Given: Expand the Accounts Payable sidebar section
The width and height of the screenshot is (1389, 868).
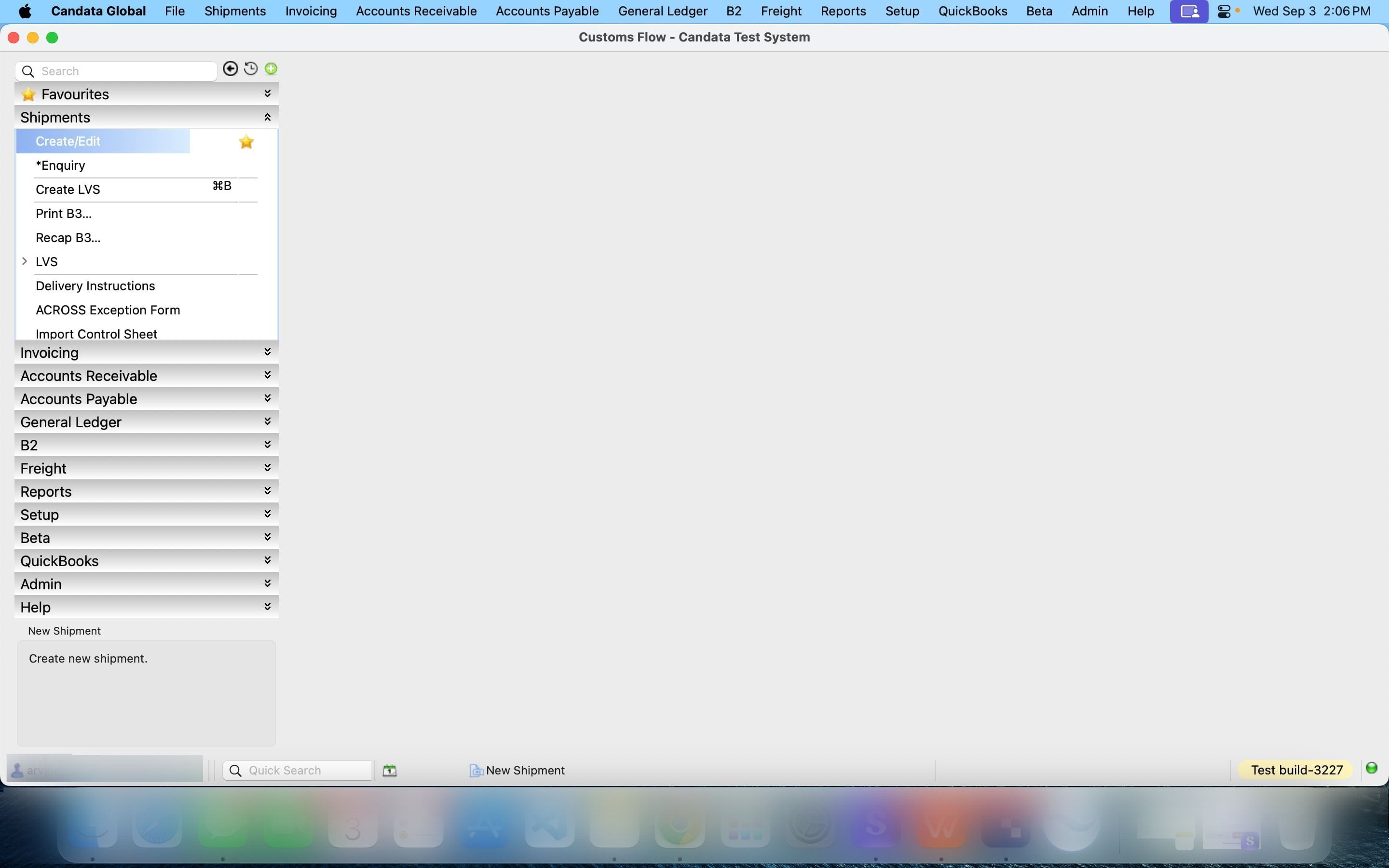Looking at the screenshot, I should pyautogui.click(x=268, y=398).
